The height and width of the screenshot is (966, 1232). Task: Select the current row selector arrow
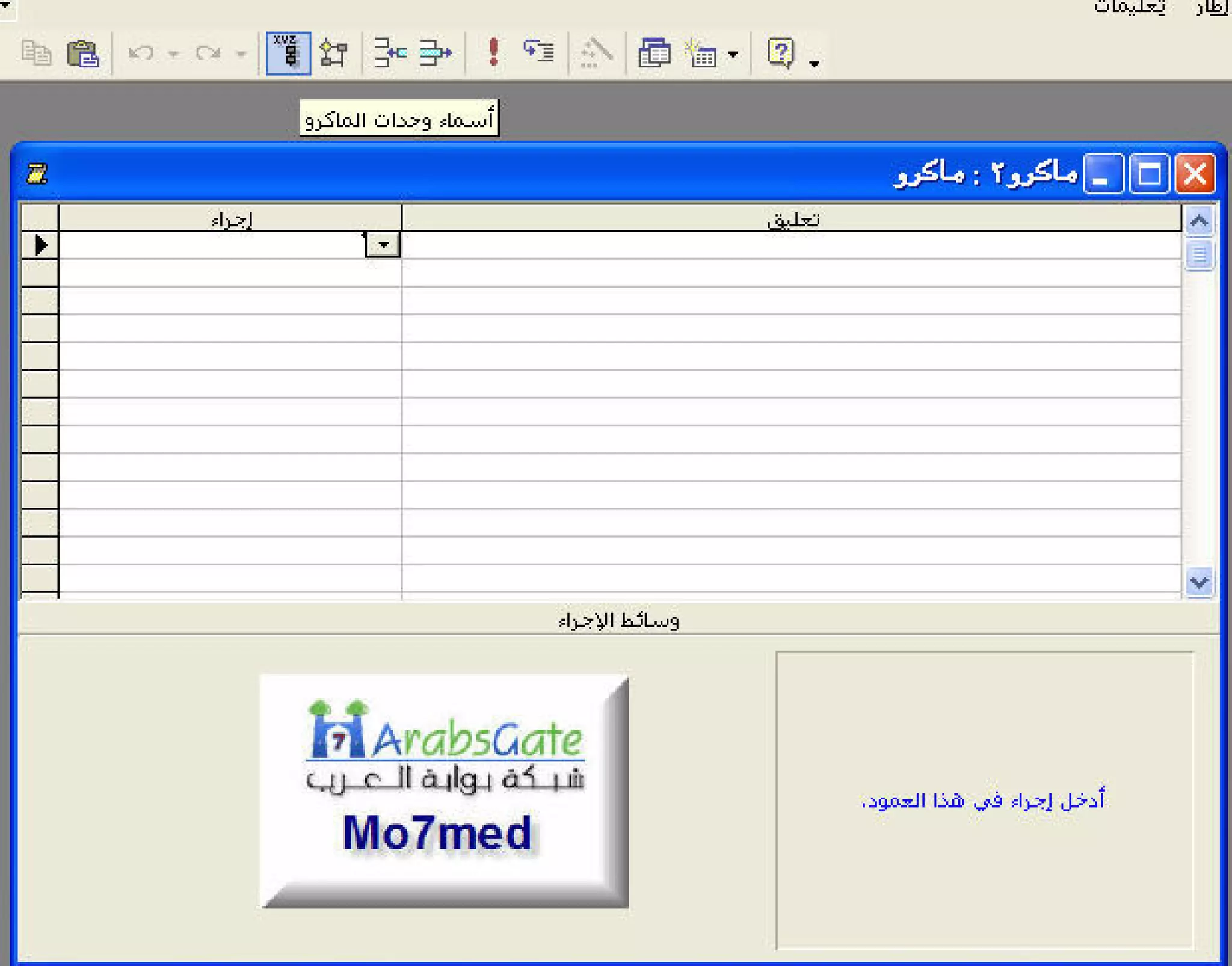(x=40, y=245)
